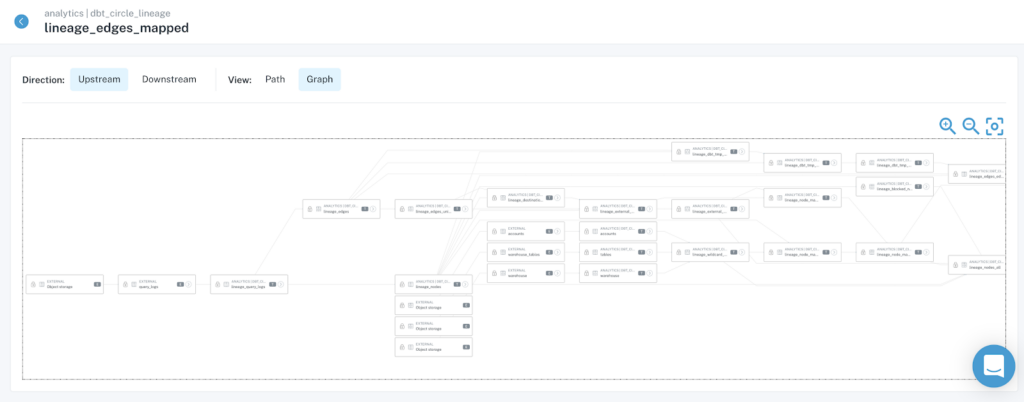Viewport: 1024px width, 402px height.
Task: Set direction to Downstream
Action: (x=169, y=79)
